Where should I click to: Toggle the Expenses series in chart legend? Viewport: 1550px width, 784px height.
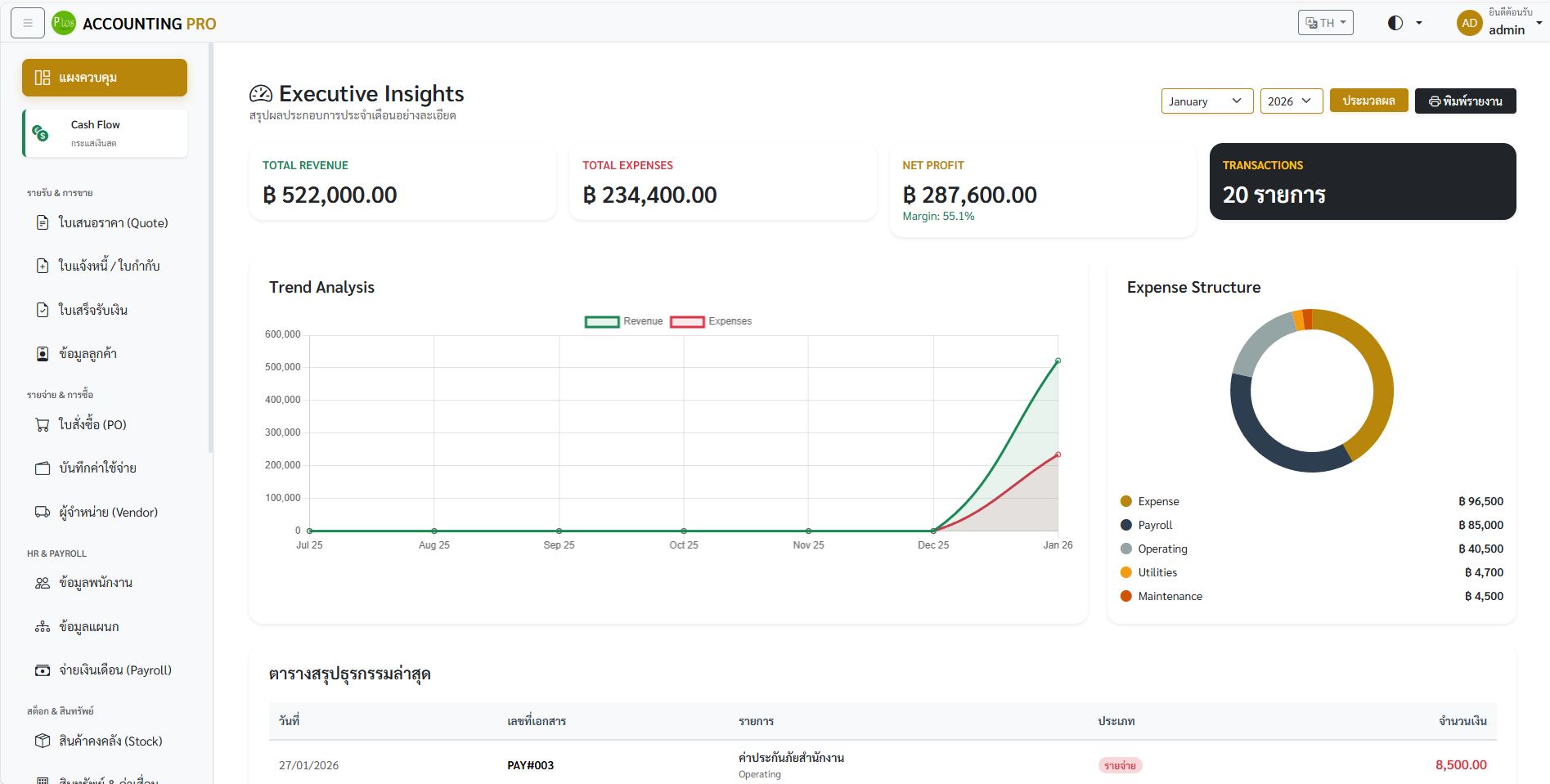[687, 321]
